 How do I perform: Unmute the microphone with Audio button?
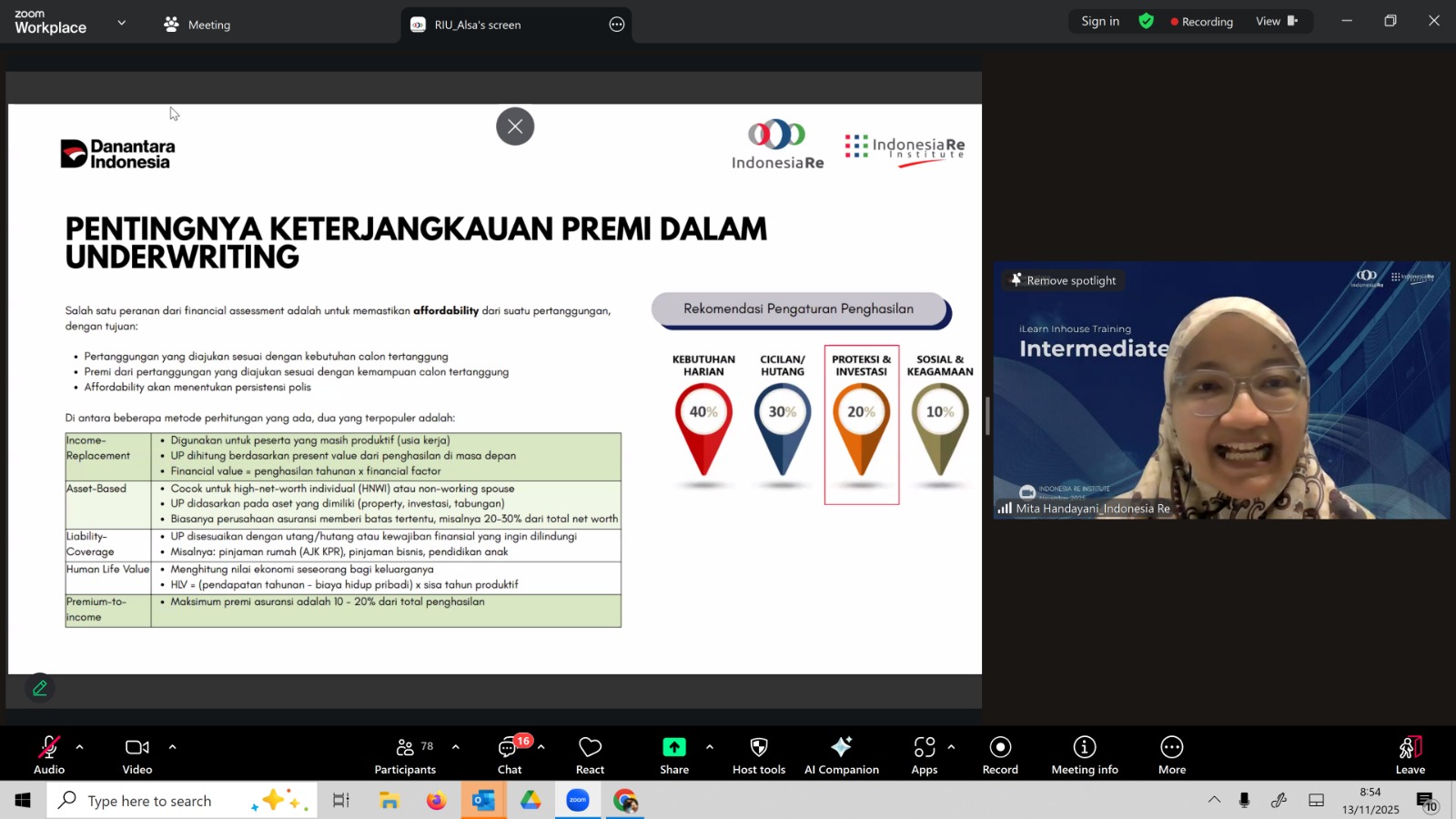tap(49, 754)
